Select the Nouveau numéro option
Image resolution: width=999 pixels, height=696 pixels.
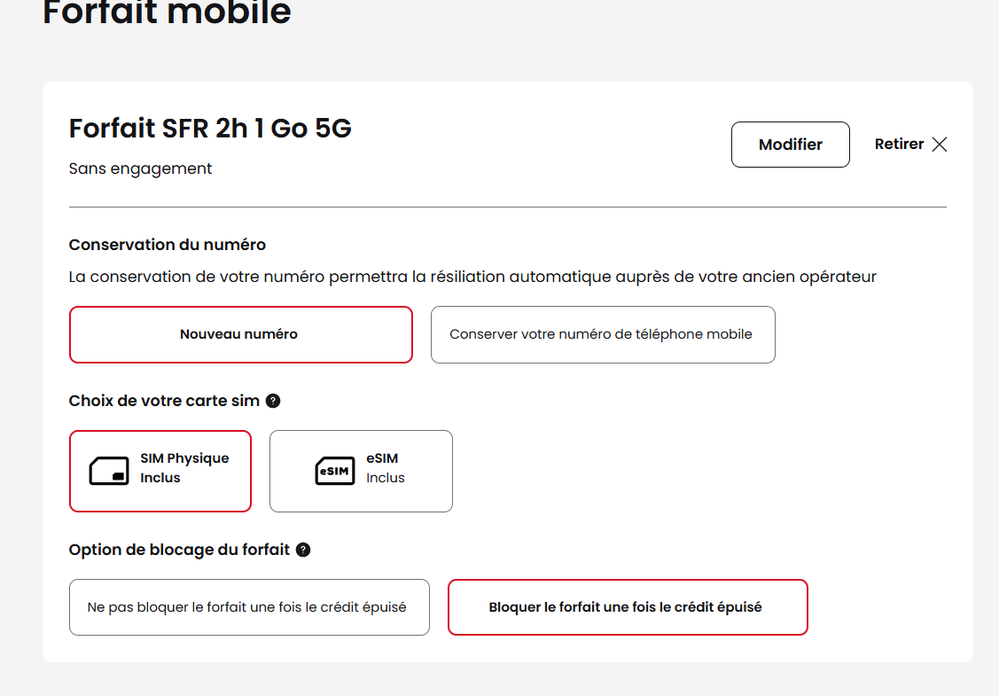[240, 334]
